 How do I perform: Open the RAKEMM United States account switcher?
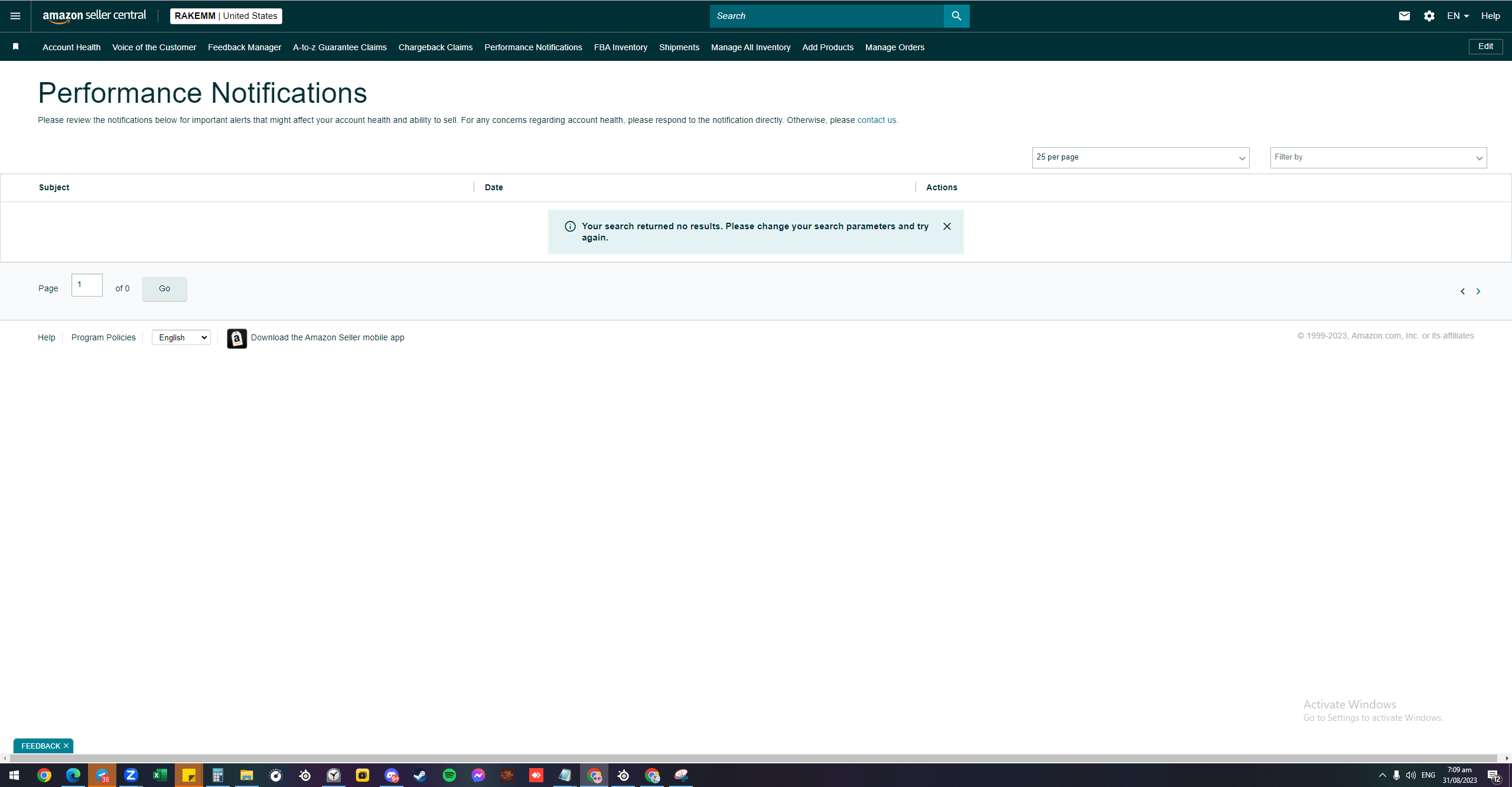pyautogui.click(x=226, y=16)
